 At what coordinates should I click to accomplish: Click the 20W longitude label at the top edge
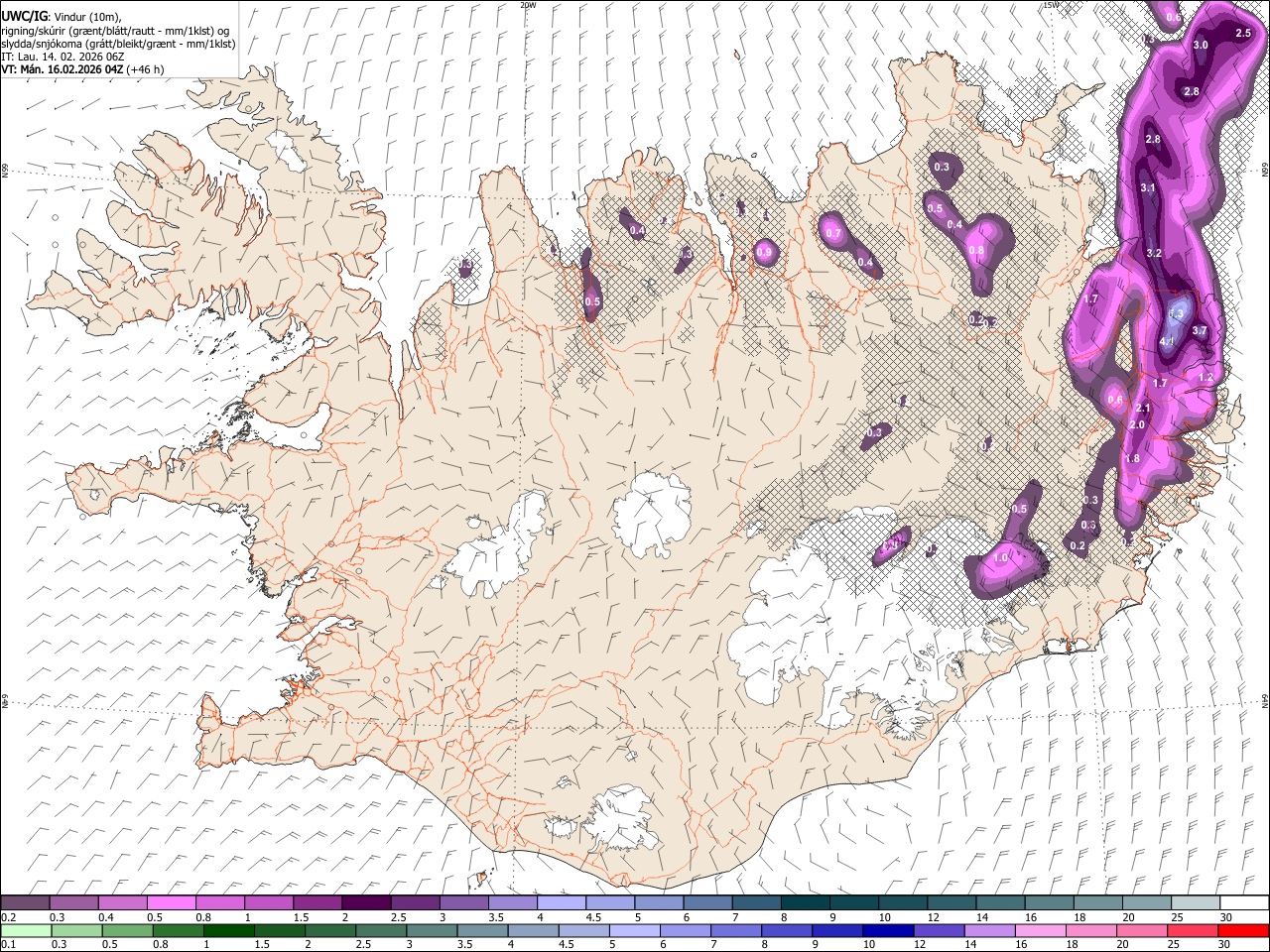click(x=528, y=5)
